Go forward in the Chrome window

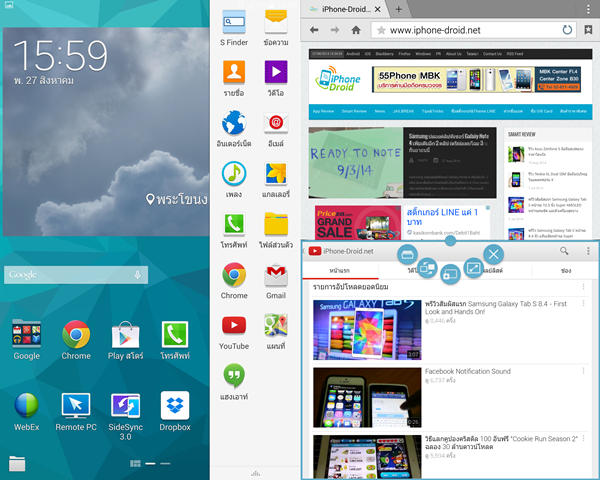[335, 30]
